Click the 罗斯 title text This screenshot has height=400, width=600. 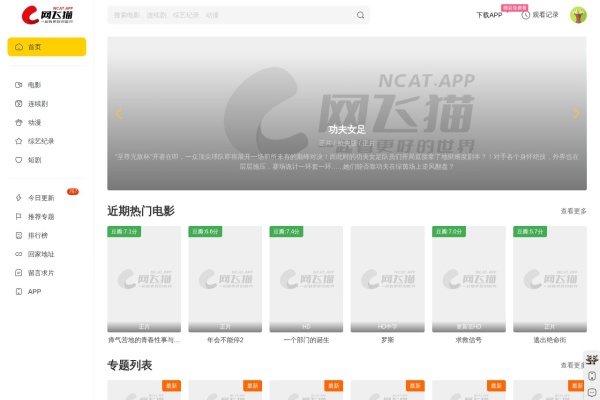point(388,340)
